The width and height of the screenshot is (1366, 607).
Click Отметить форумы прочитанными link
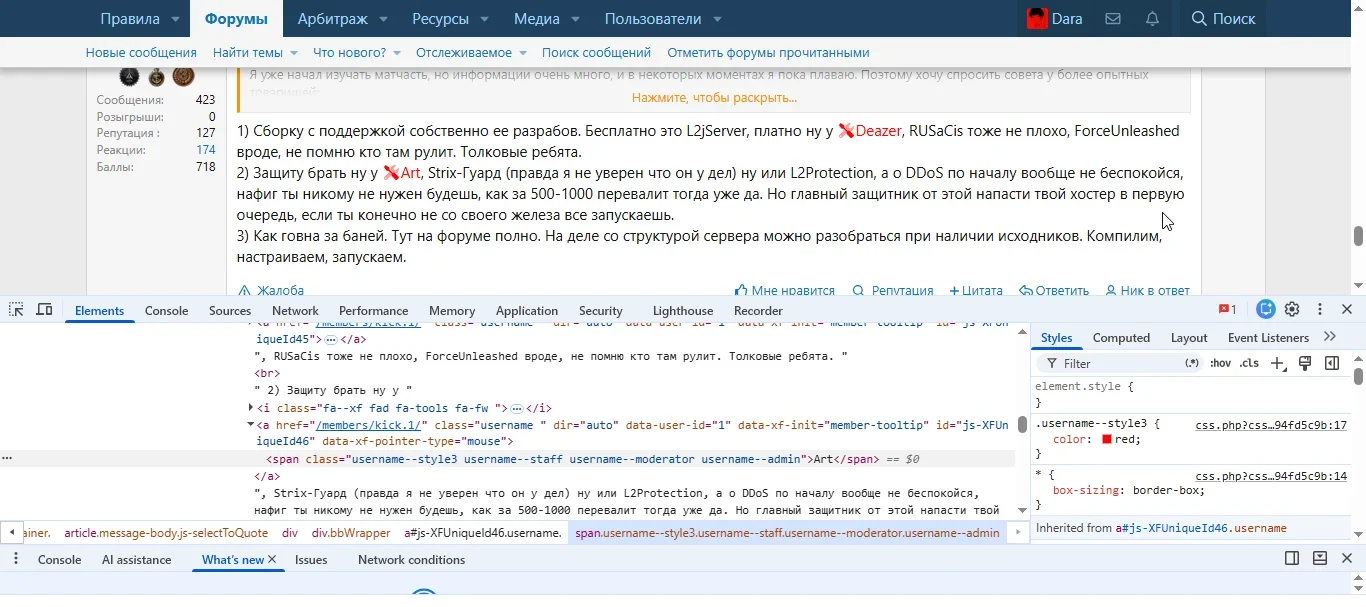tap(768, 53)
